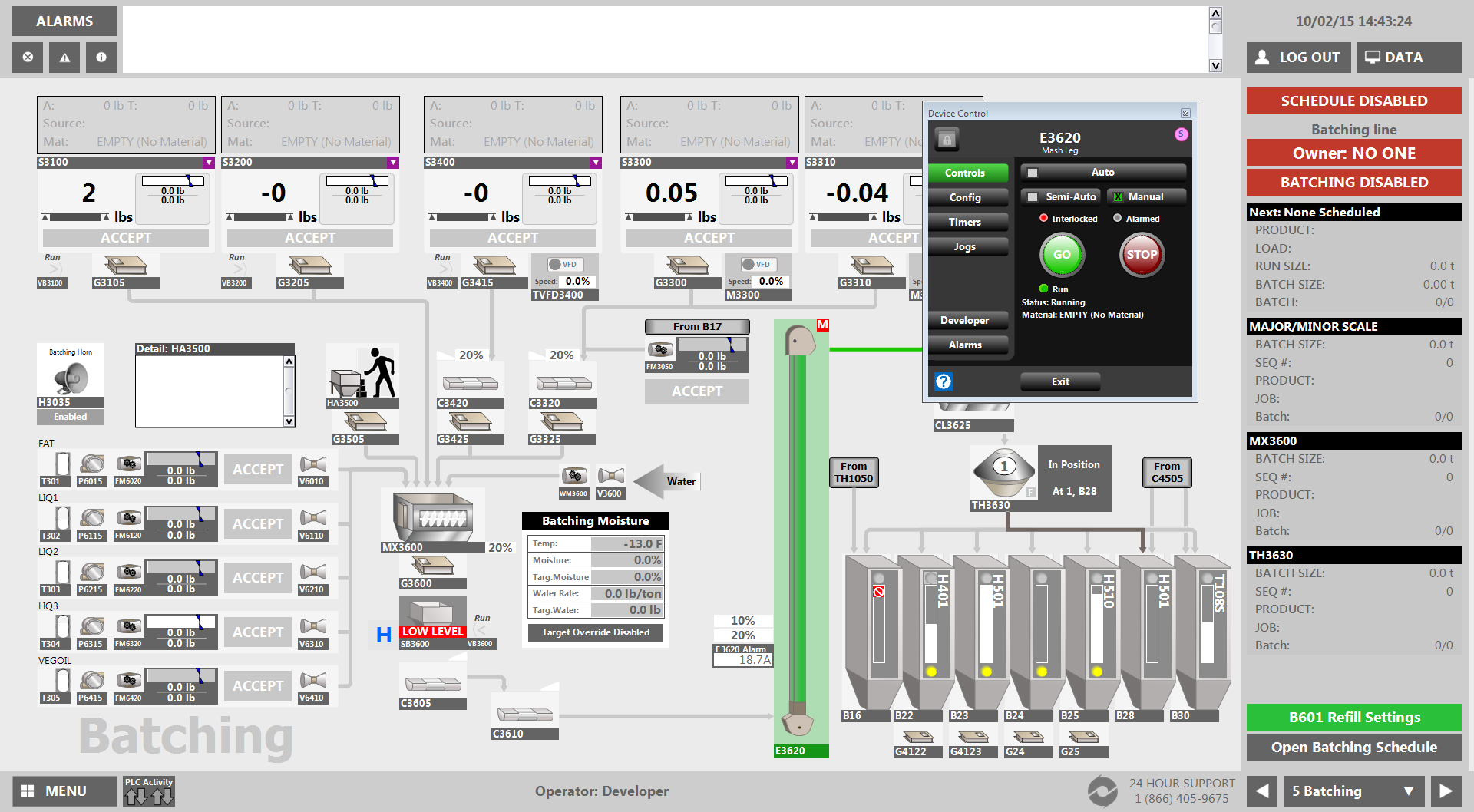Select gate G3415 icon
This screenshot has width=1474, height=812.
pos(494,266)
